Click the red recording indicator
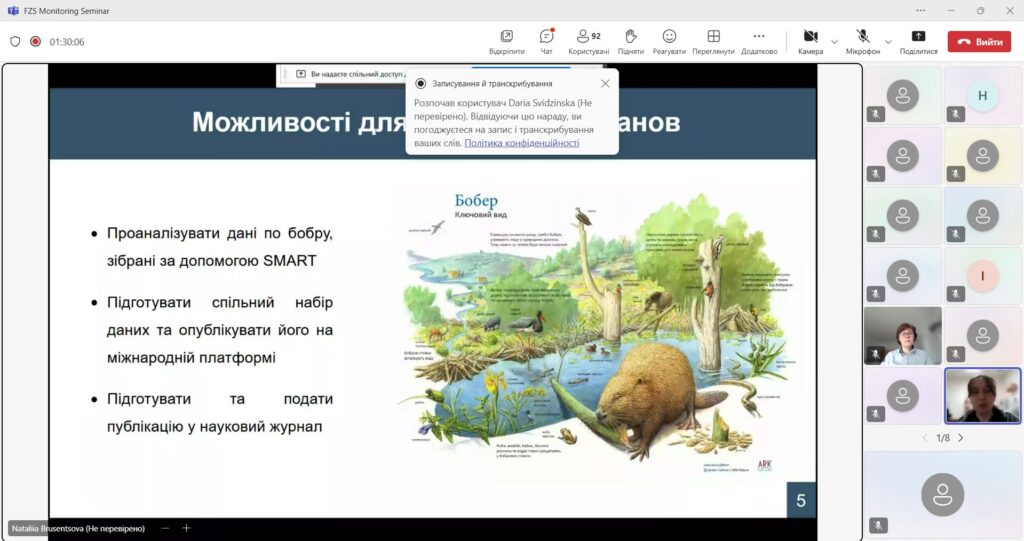This screenshot has height=541, width=1024. 35,41
